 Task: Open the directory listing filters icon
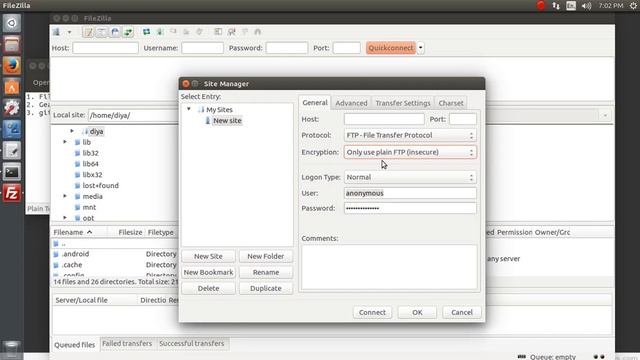pos(218,32)
